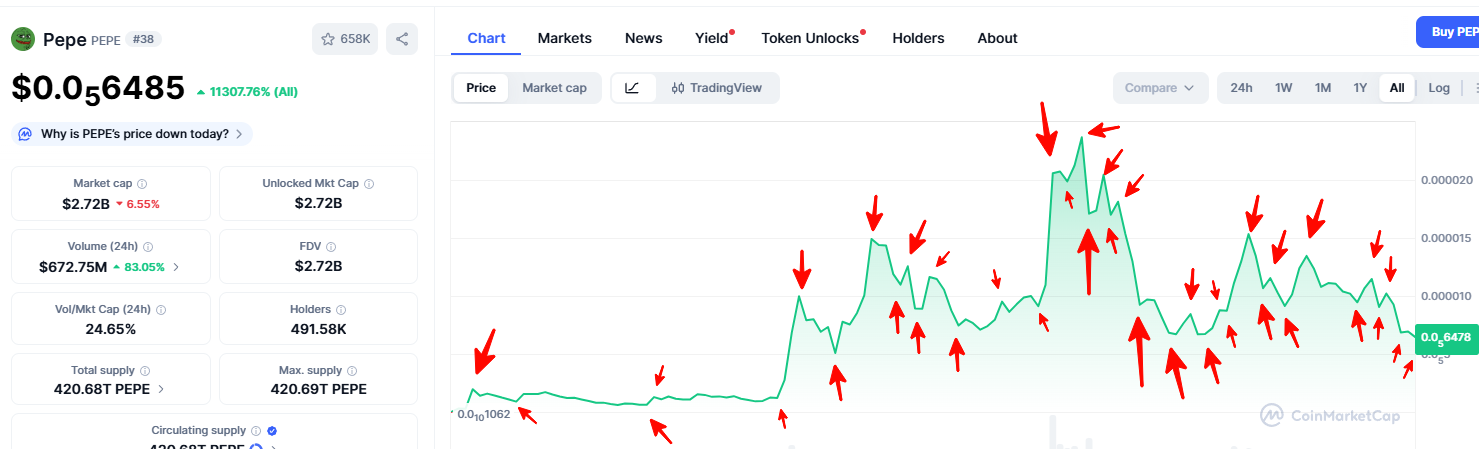Select the line chart icon
Viewport: 1479px width, 449px height.
(633, 88)
